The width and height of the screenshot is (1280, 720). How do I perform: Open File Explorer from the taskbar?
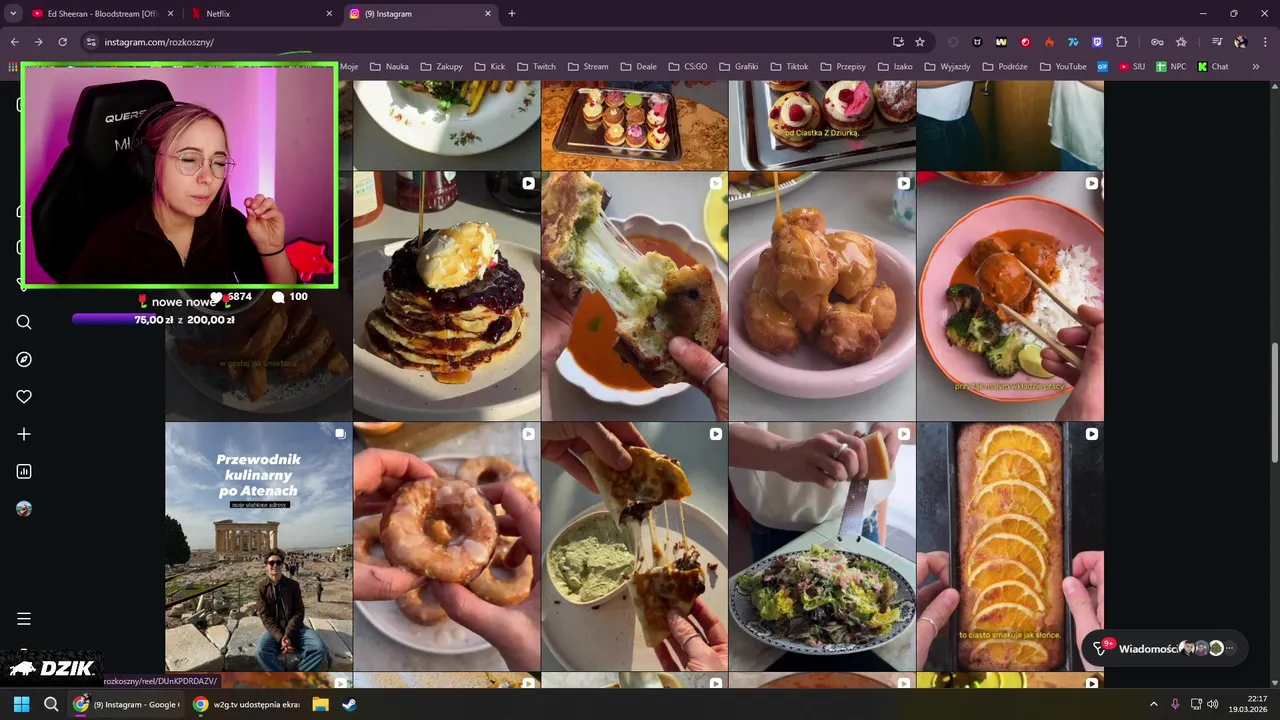(320, 704)
